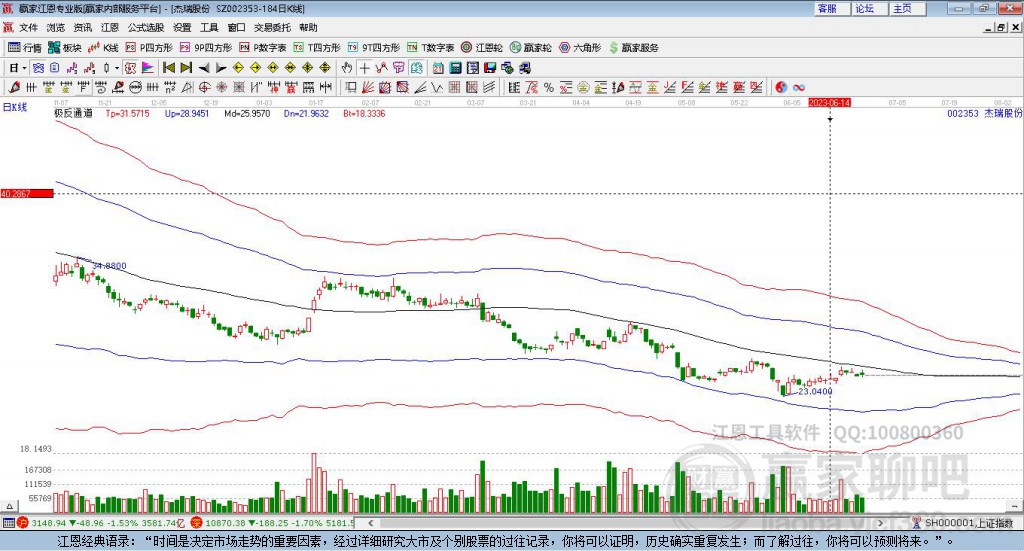
Task: Click the Tp=31.5715 indicator value
Action: tap(127, 114)
